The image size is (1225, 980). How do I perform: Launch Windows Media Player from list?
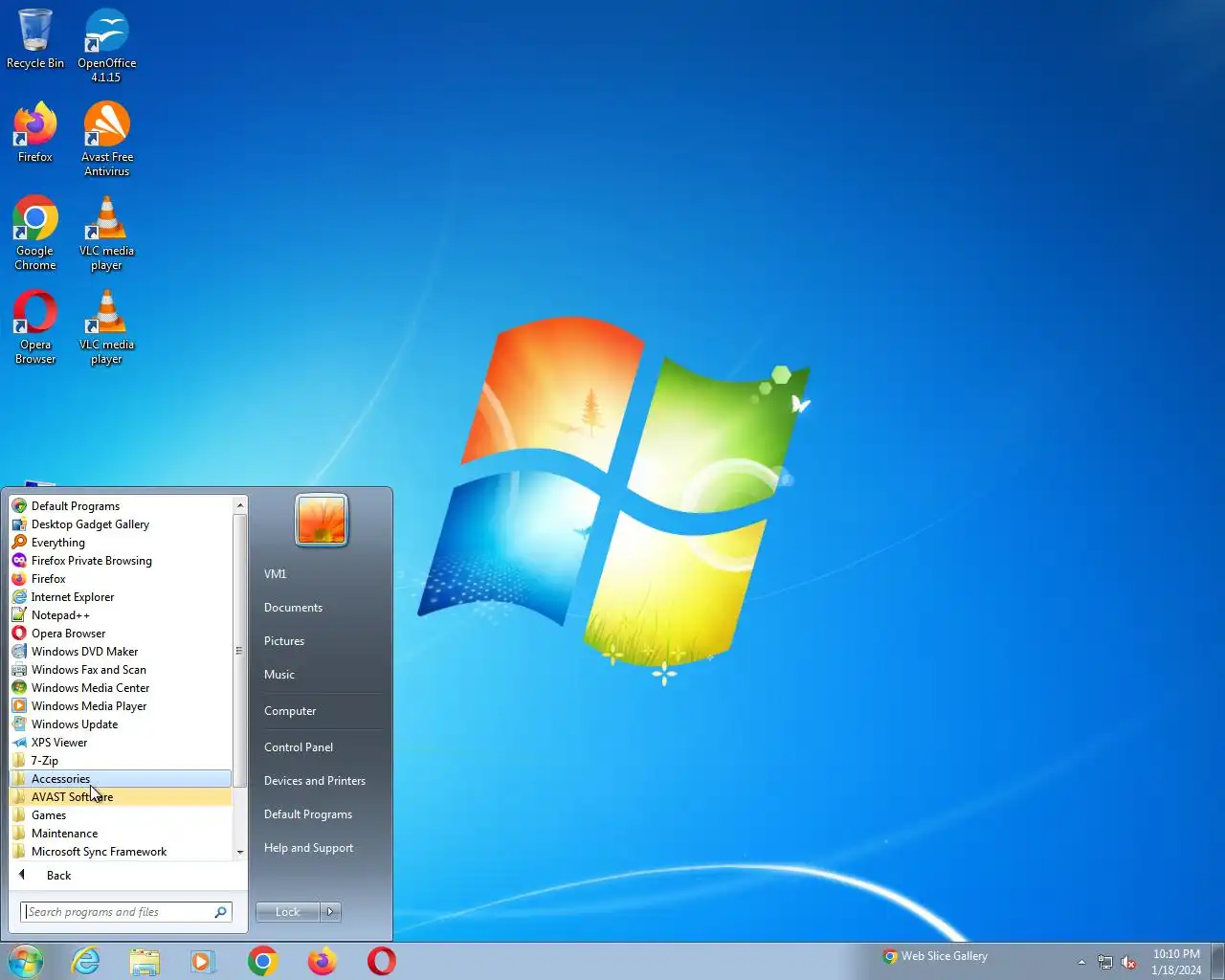click(x=121, y=705)
